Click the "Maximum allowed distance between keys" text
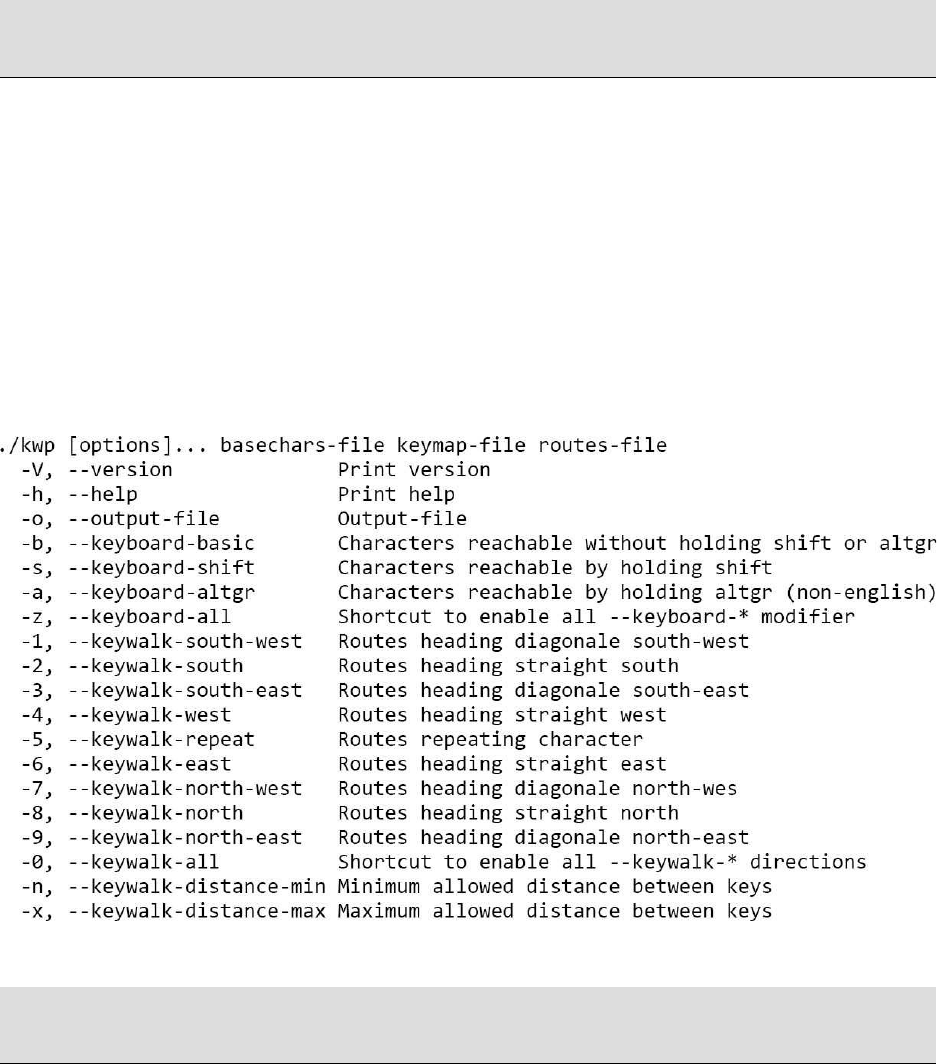The height and width of the screenshot is (1064, 937). (555, 911)
